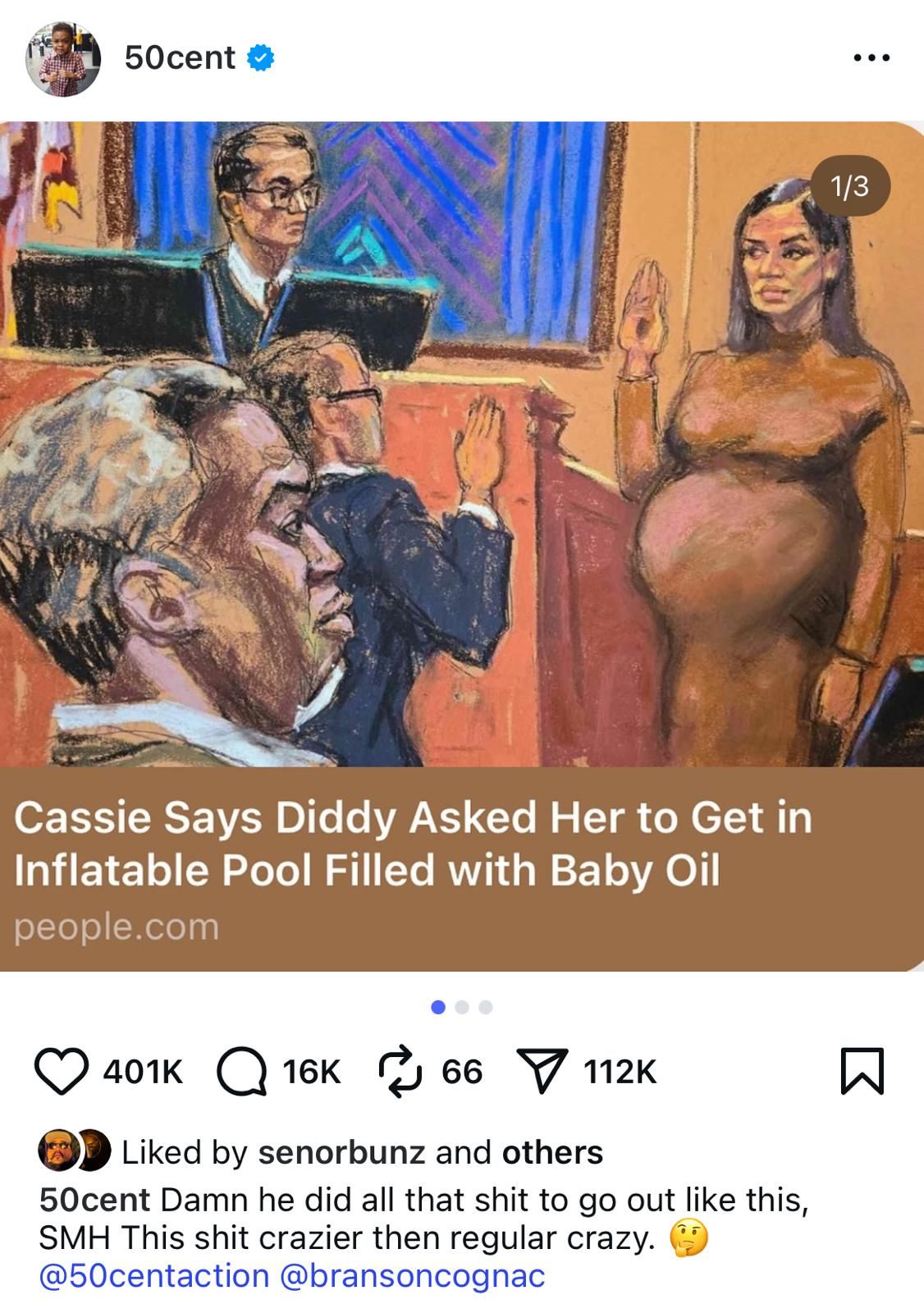View senorbunz profile from likes

pos(341,1152)
